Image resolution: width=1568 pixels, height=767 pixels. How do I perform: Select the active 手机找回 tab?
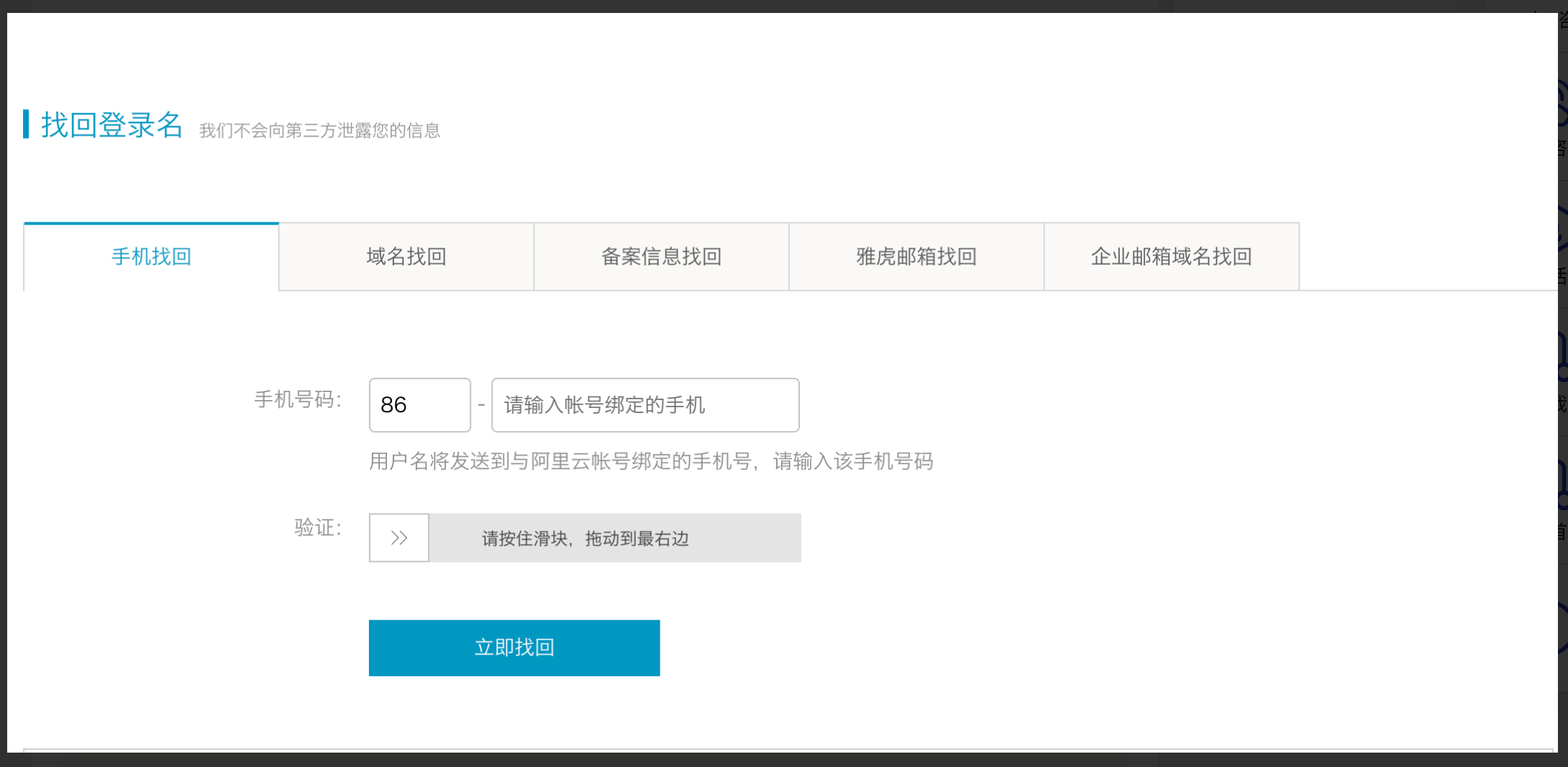click(150, 256)
